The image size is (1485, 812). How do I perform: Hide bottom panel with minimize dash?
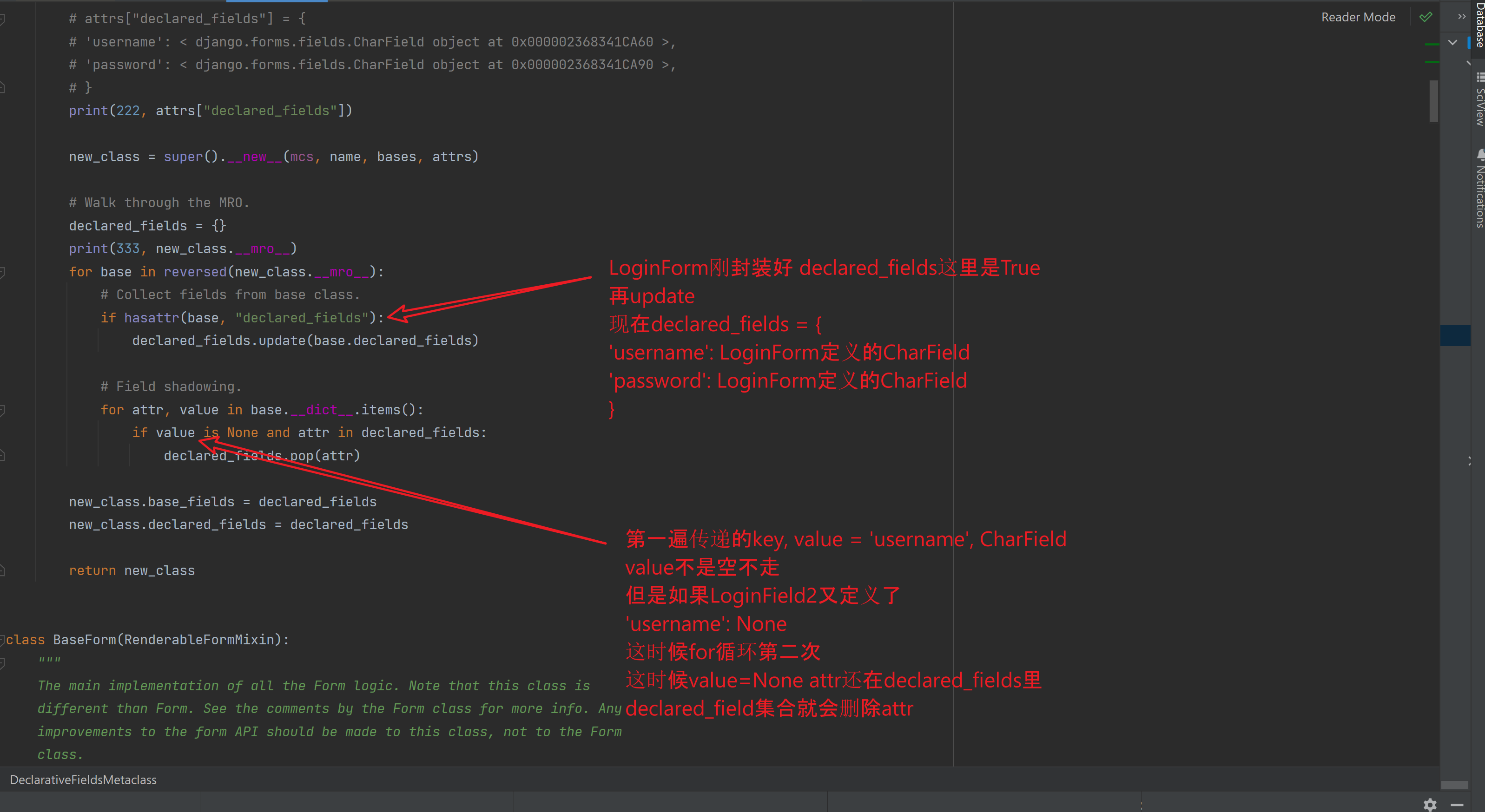coord(1457,805)
